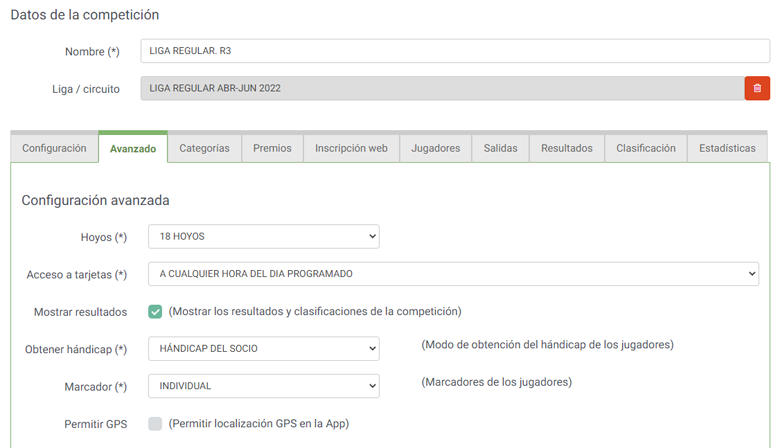This screenshot has height=448, width=780.
Task: Open the Categorías tab
Action: [x=204, y=148]
